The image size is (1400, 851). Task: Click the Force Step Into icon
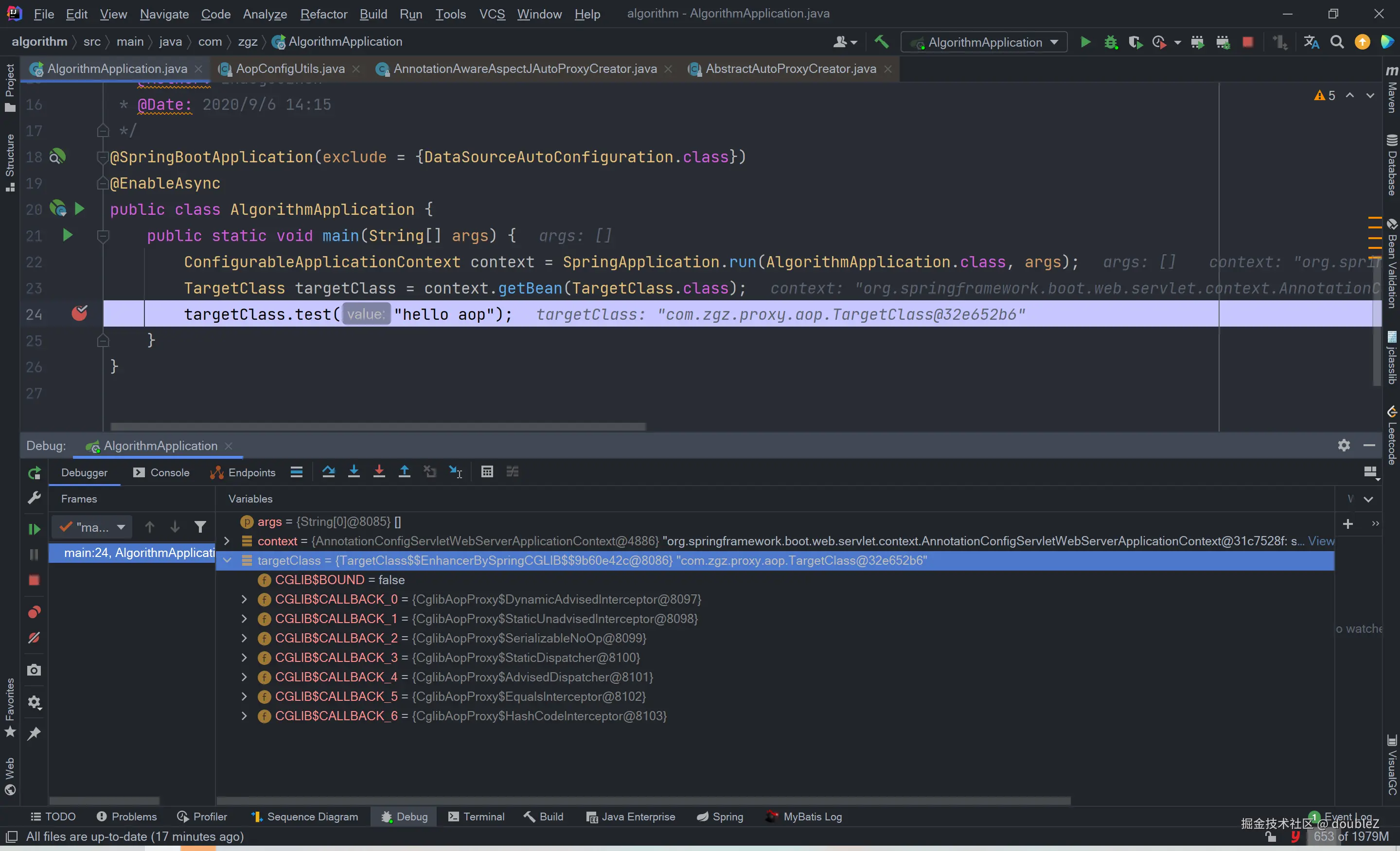379,472
